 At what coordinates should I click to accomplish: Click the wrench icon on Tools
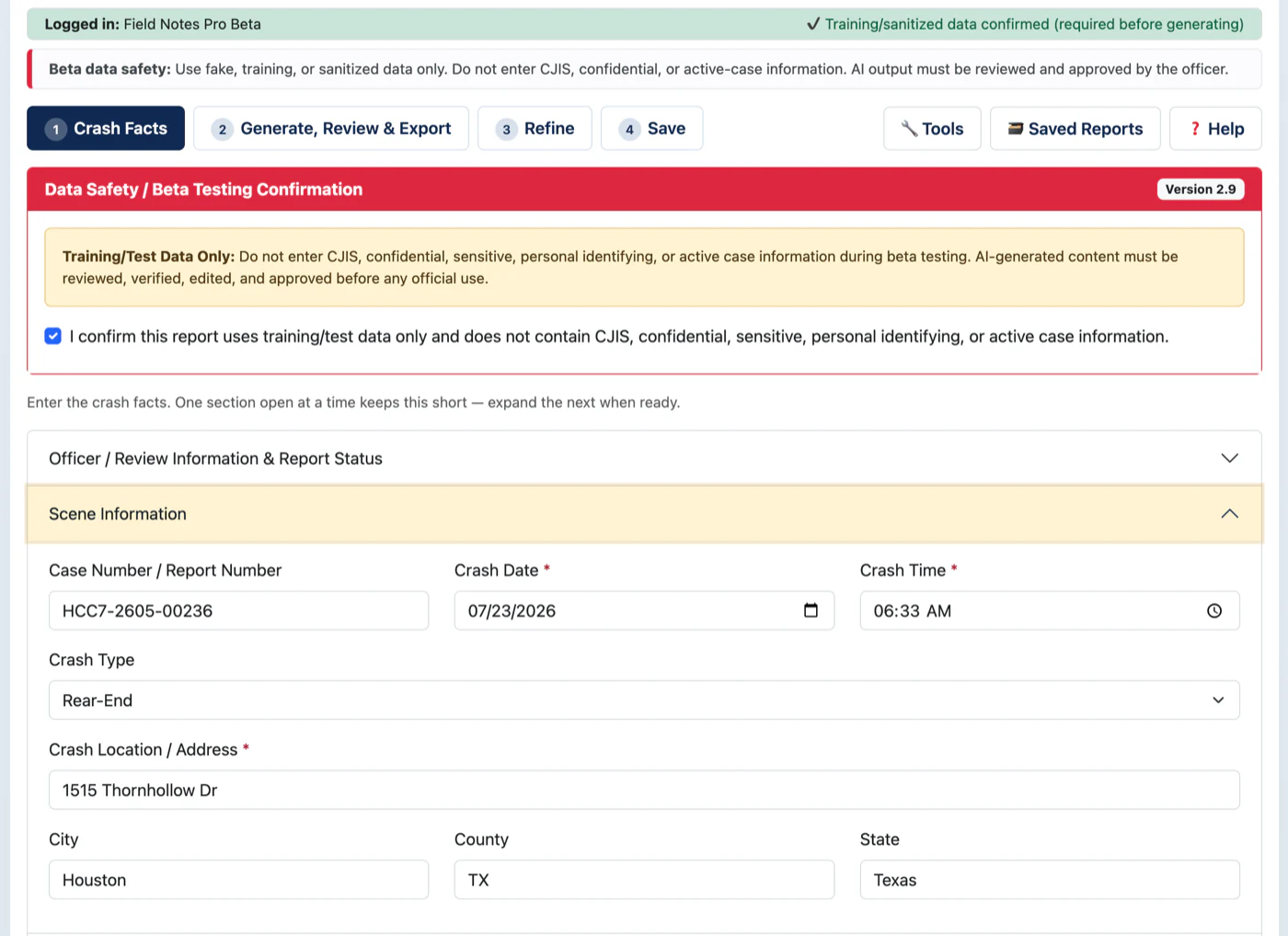click(909, 129)
